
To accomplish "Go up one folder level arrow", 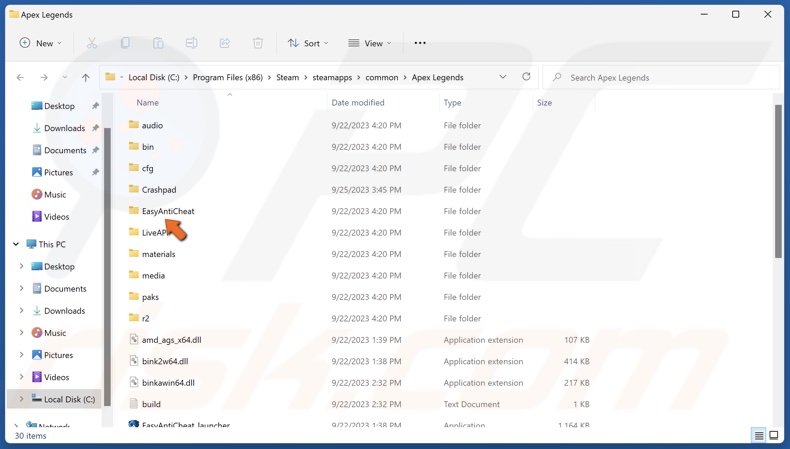I will (x=86, y=78).
